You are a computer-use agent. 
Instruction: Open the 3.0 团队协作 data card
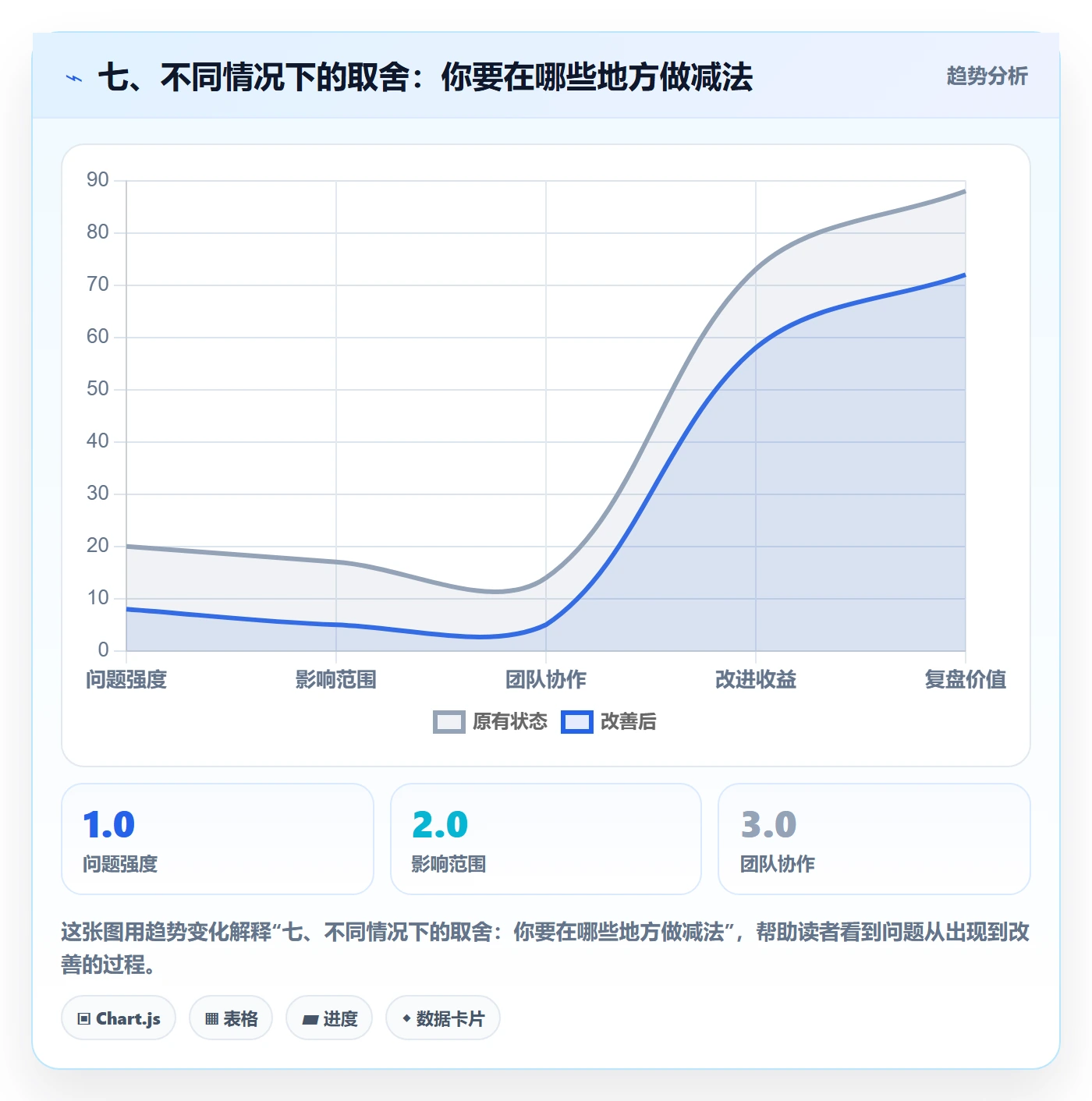tap(874, 839)
